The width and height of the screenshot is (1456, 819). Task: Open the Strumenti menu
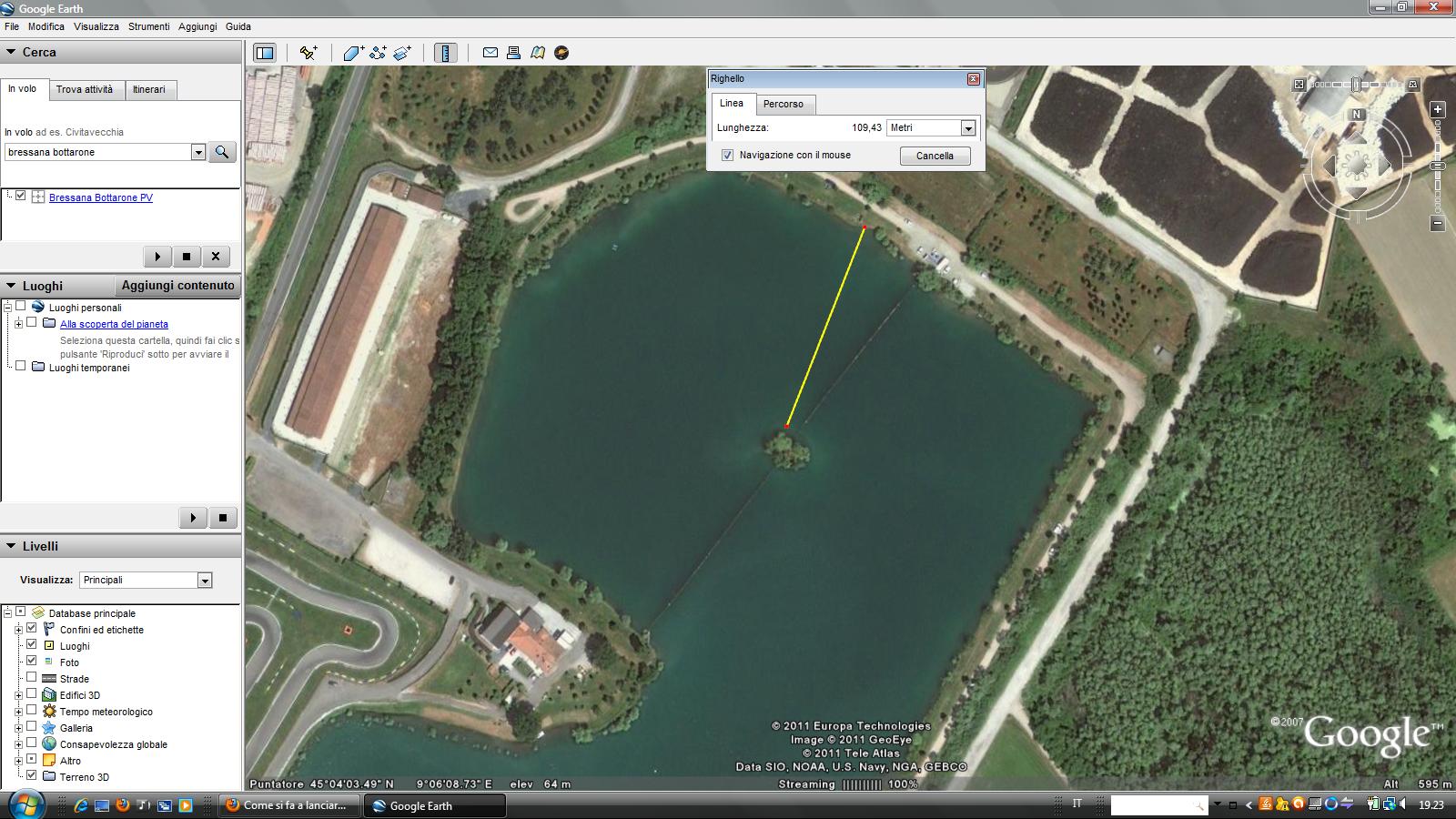tap(148, 26)
